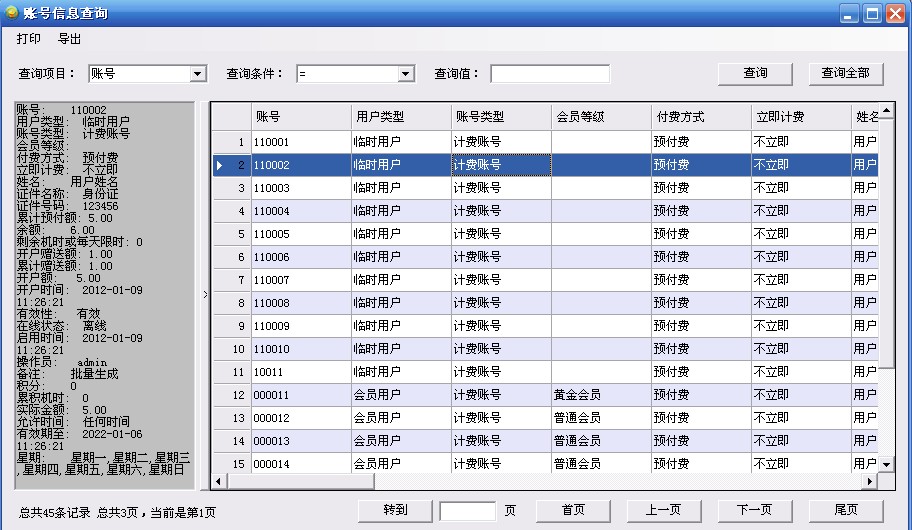Close the 账号信息查询 window
The width and height of the screenshot is (912, 530).
tap(895, 13)
